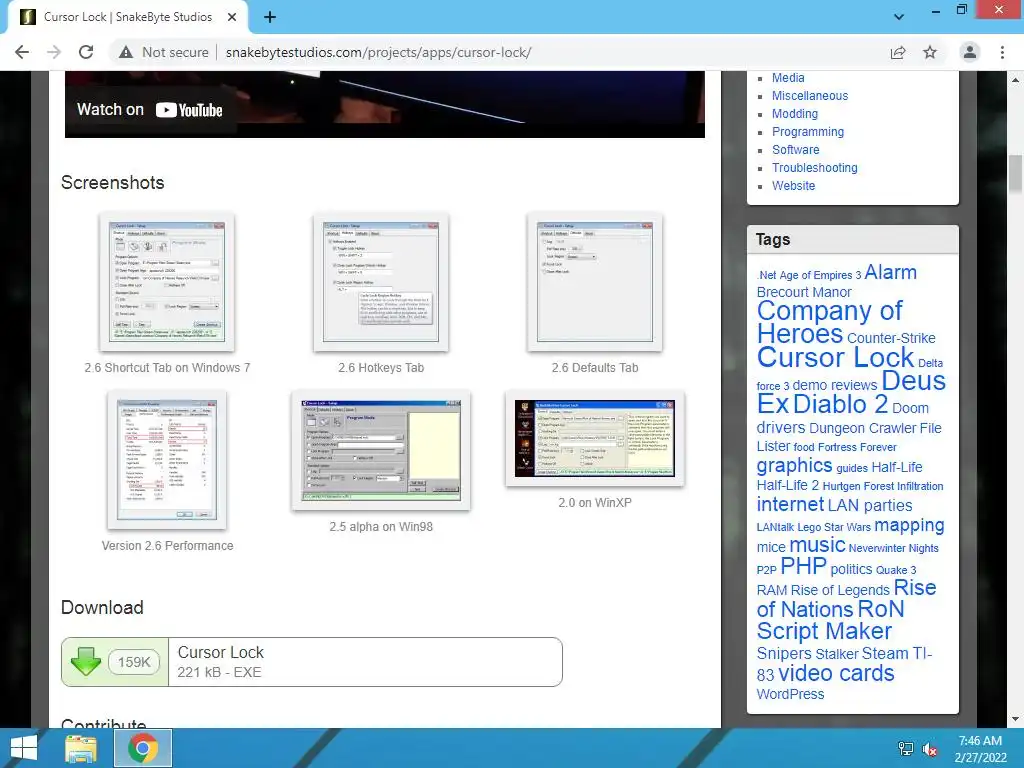1024x768 pixels.
Task: Open the Modding category
Action: pos(795,114)
